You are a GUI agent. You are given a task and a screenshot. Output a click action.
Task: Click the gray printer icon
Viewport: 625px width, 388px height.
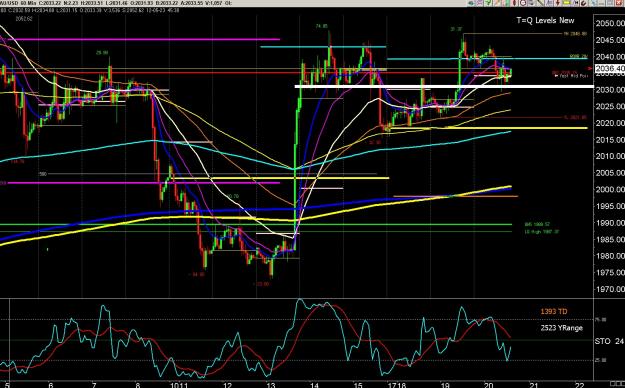(x=531, y=3)
